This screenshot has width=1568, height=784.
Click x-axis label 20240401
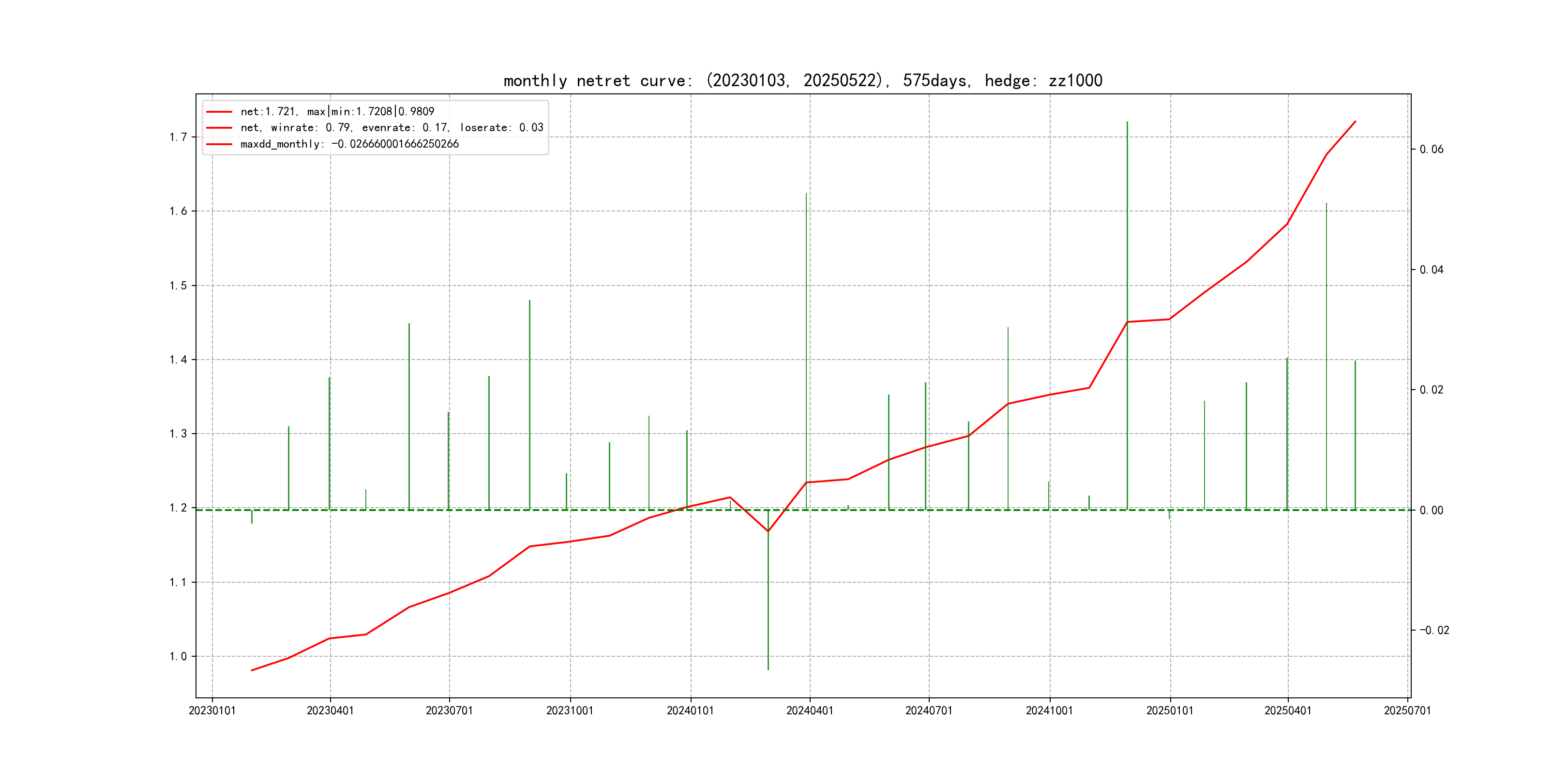click(810, 711)
